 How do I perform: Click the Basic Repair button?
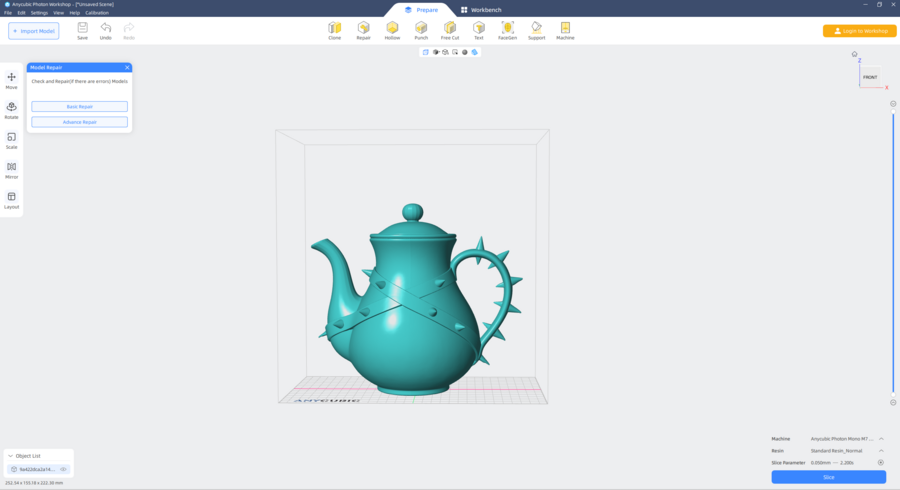[x=79, y=106]
